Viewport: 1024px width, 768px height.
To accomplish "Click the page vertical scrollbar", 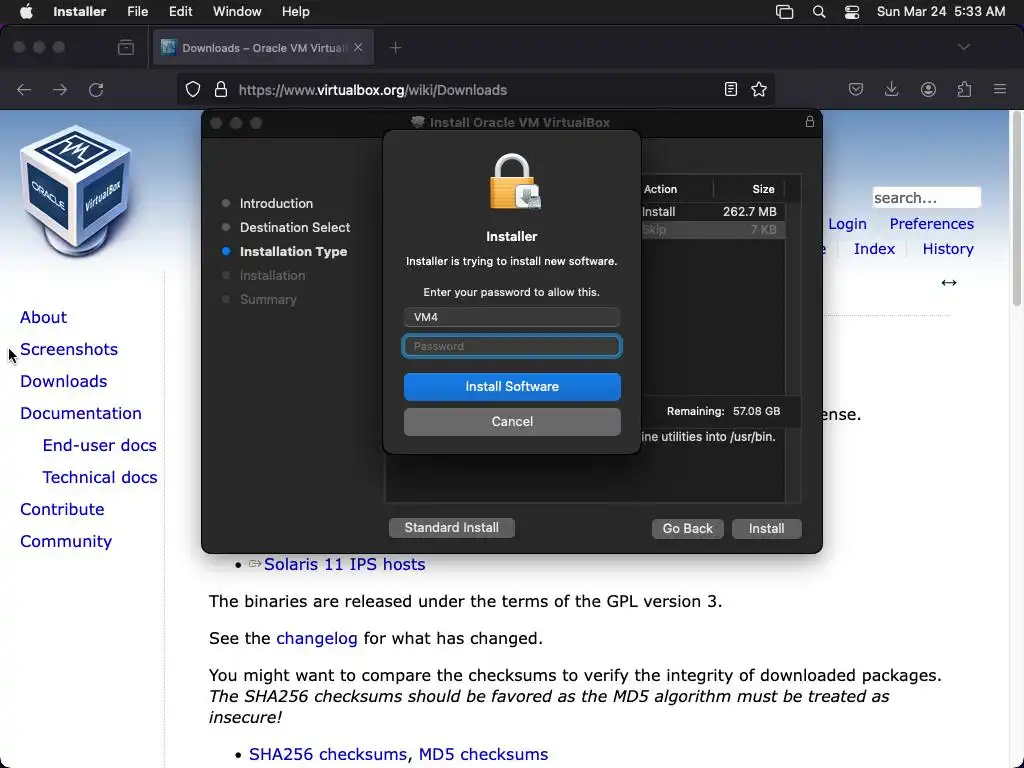I will point(1016,209).
